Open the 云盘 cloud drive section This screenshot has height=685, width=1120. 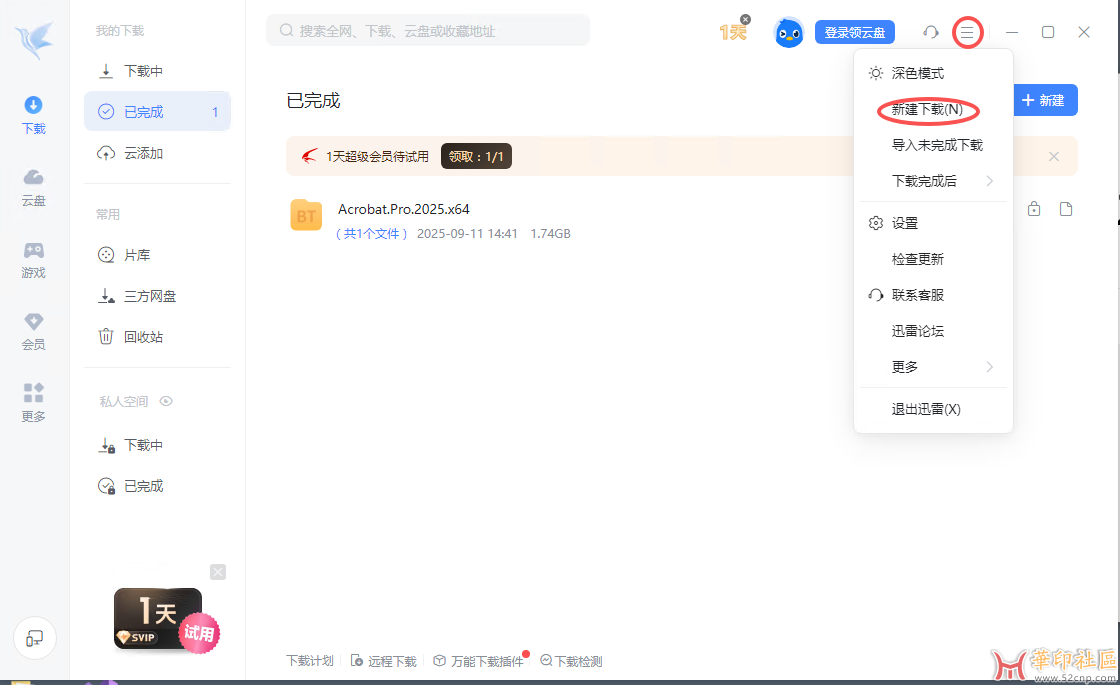34,188
